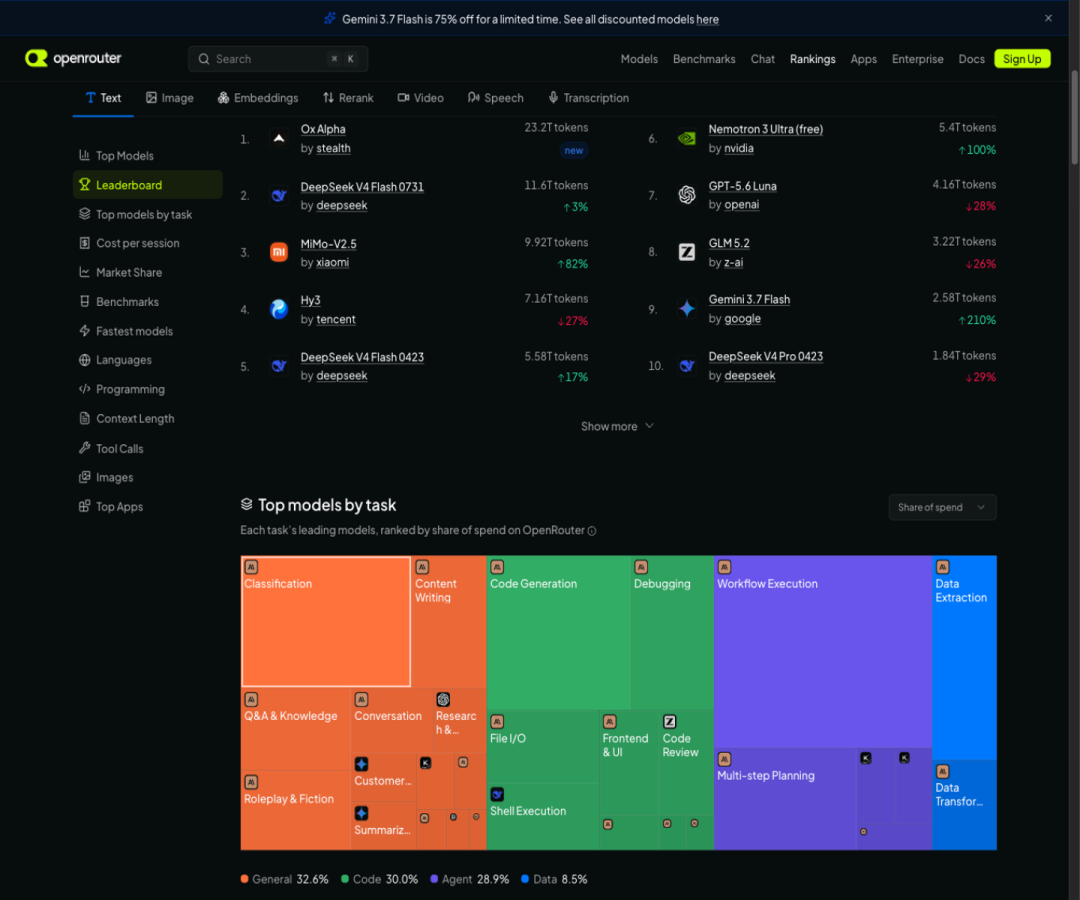Switch to the Text tab
The image size is (1080, 900).
click(x=103, y=98)
